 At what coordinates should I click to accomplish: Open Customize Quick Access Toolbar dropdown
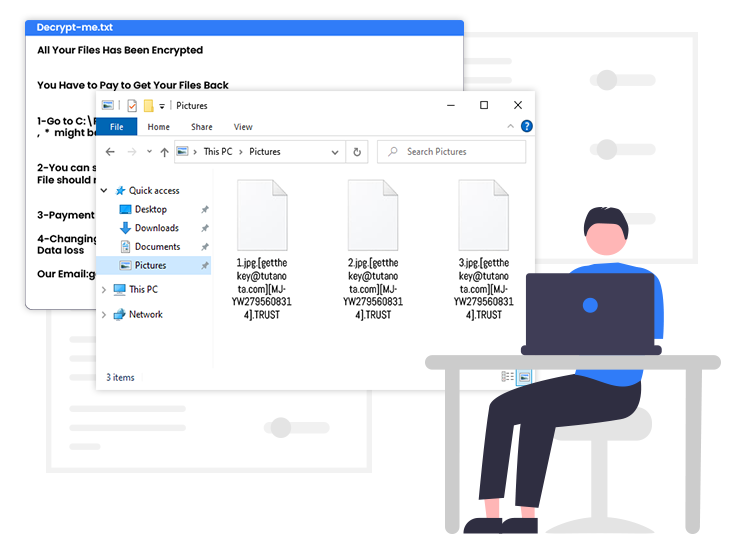[x=162, y=106]
